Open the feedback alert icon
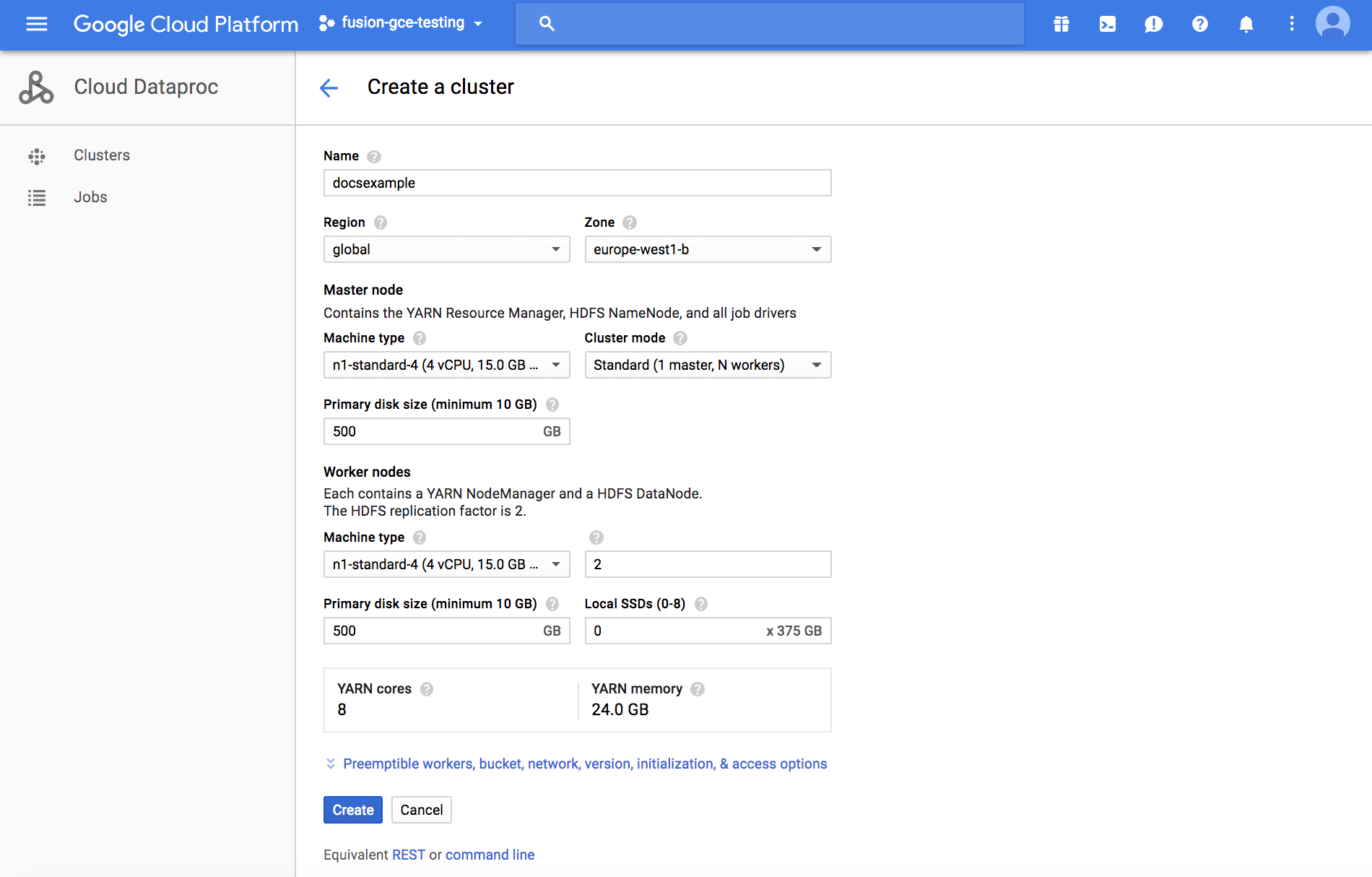The width and height of the screenshot is (1372, 877). coord(1153,24)
